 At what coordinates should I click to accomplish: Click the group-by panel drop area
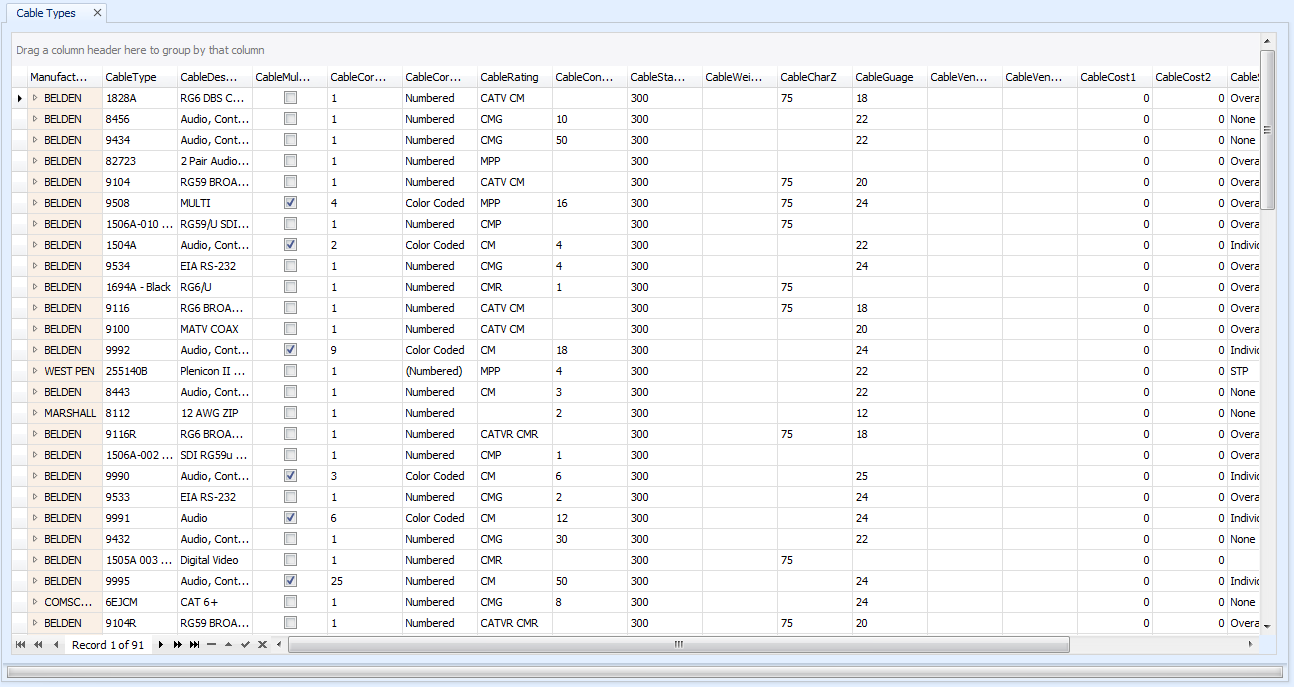(x=636, y=50)
